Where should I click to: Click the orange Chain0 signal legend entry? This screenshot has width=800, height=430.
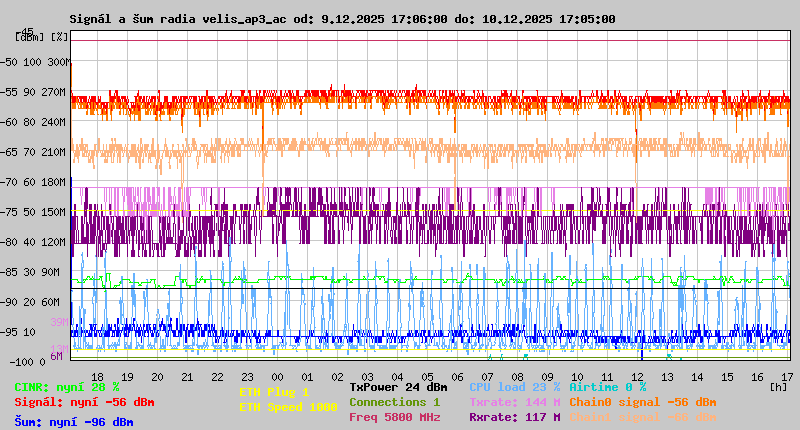pyautogui.click(x=642, y=402)
